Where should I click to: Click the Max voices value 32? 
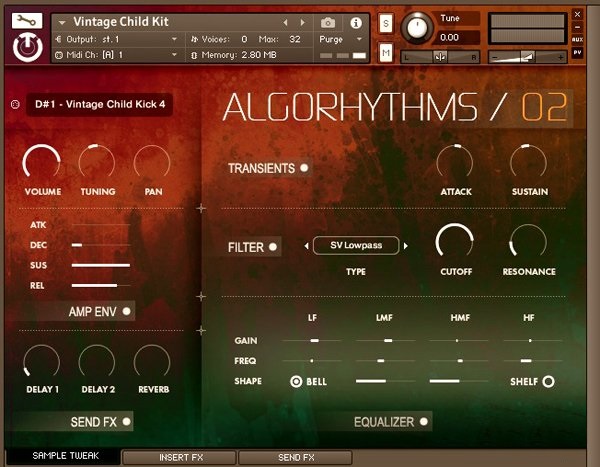[295, 39]
